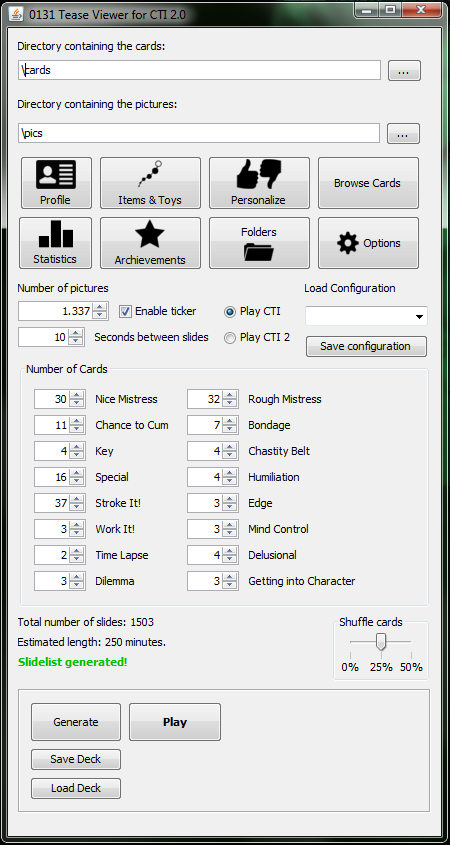This screenshot has width=450, height=845.
Task: Click 'Slidelist generated!' status text
Action: pos(73,662)
